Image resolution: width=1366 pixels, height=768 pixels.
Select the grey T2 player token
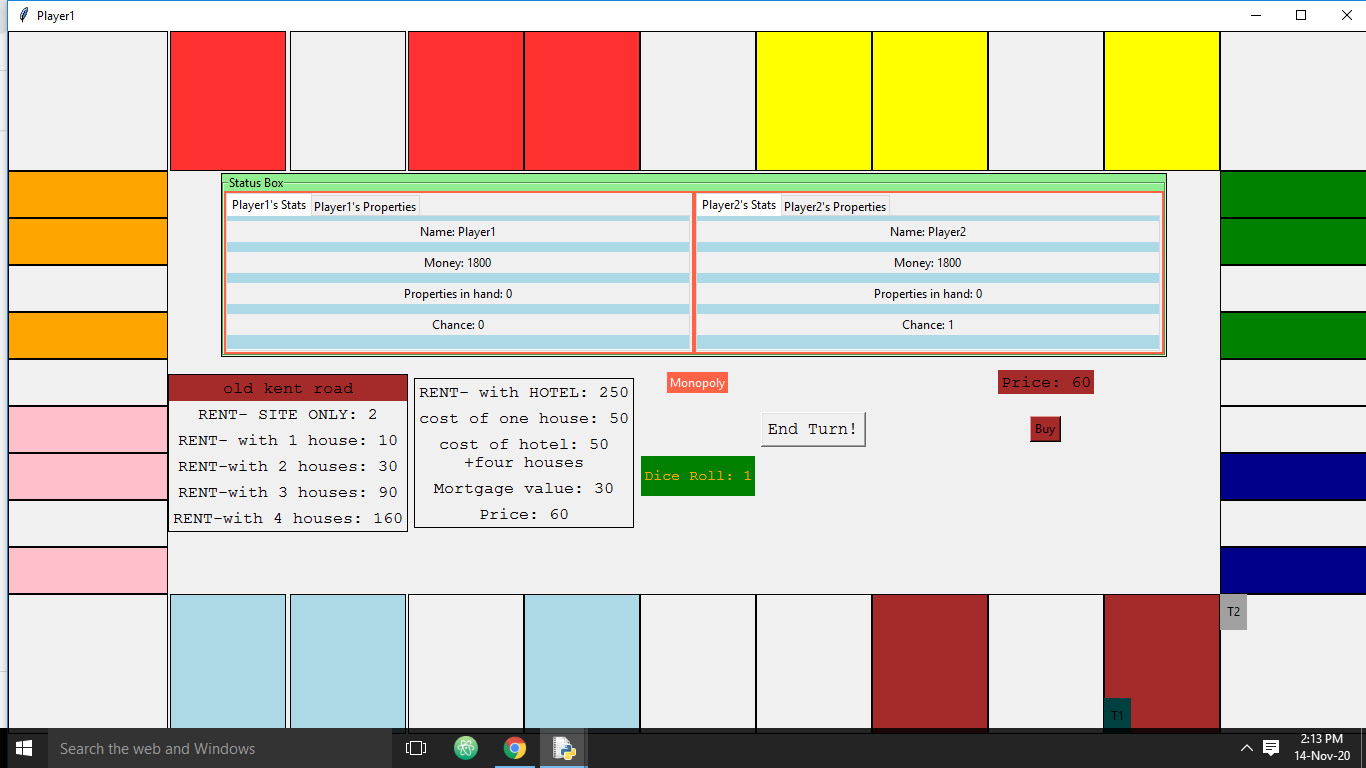tap(1233, 612)
